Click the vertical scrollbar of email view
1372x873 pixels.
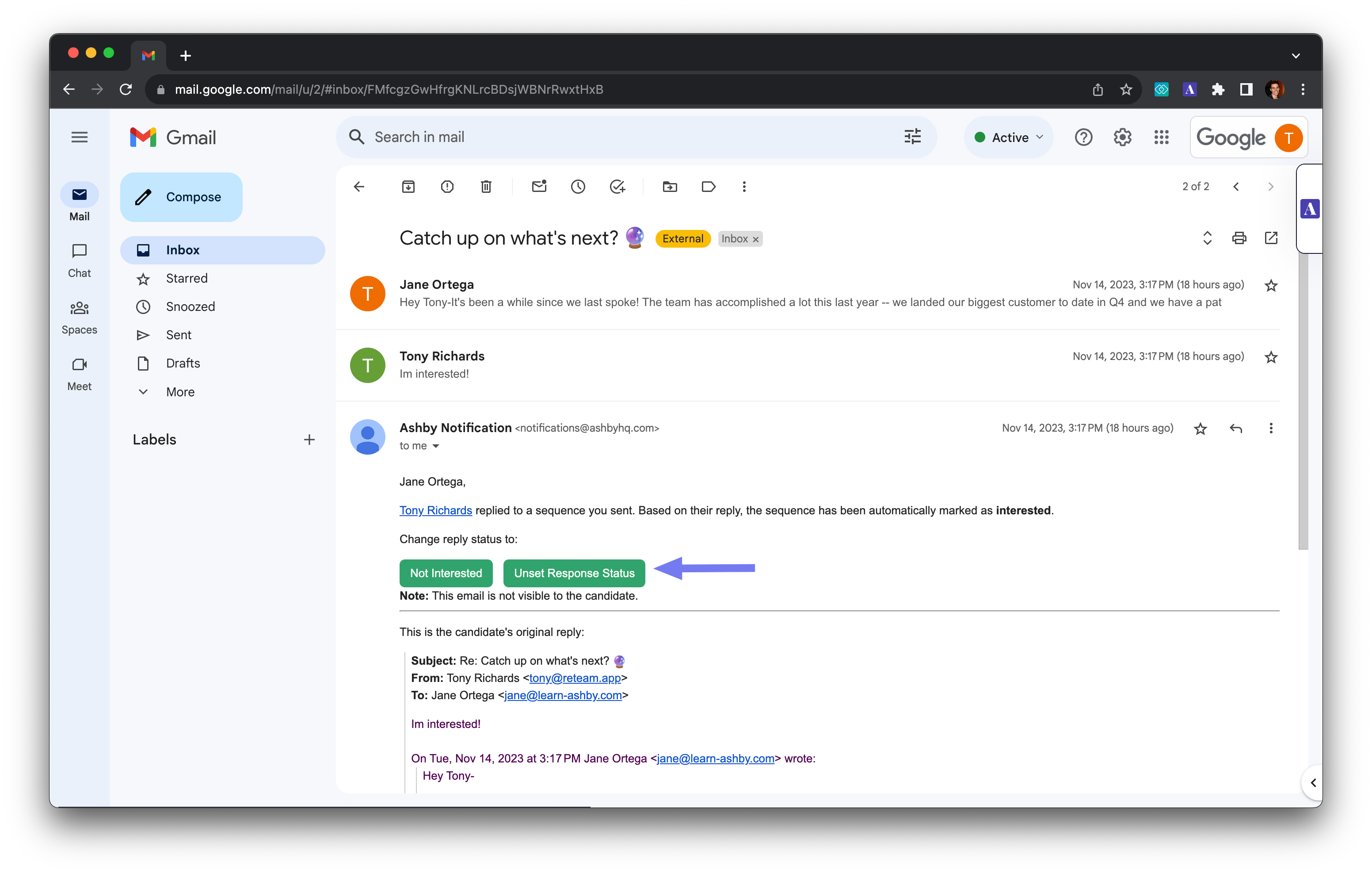1303,399
